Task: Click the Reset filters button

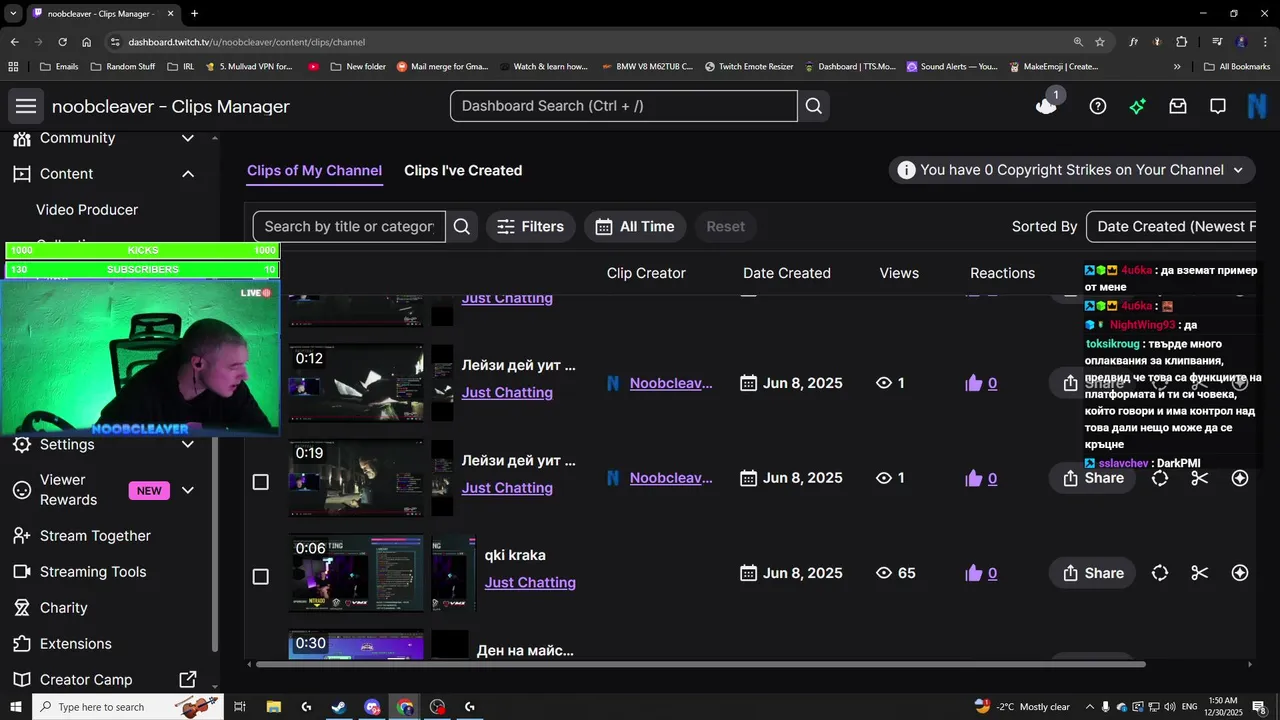Action: 726,227
